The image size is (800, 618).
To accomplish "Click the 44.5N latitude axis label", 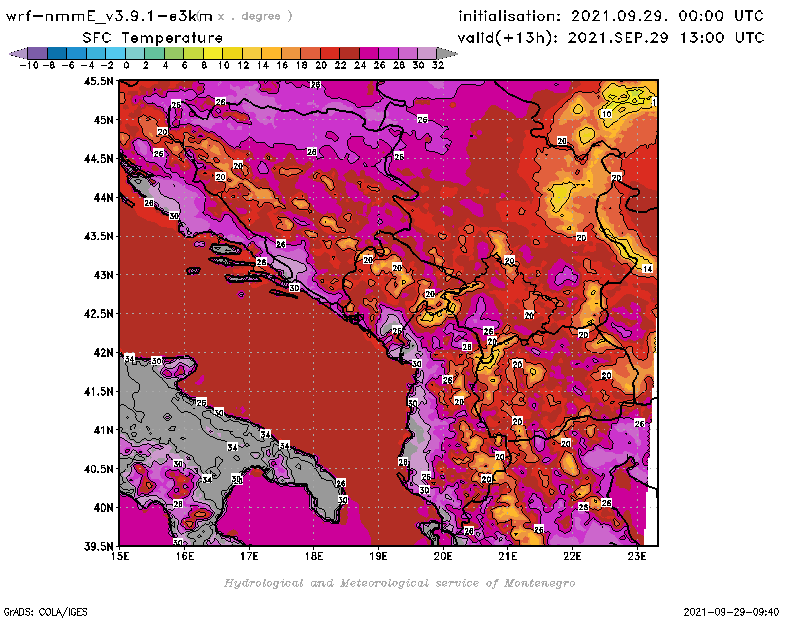I will (x=98, y=158).
